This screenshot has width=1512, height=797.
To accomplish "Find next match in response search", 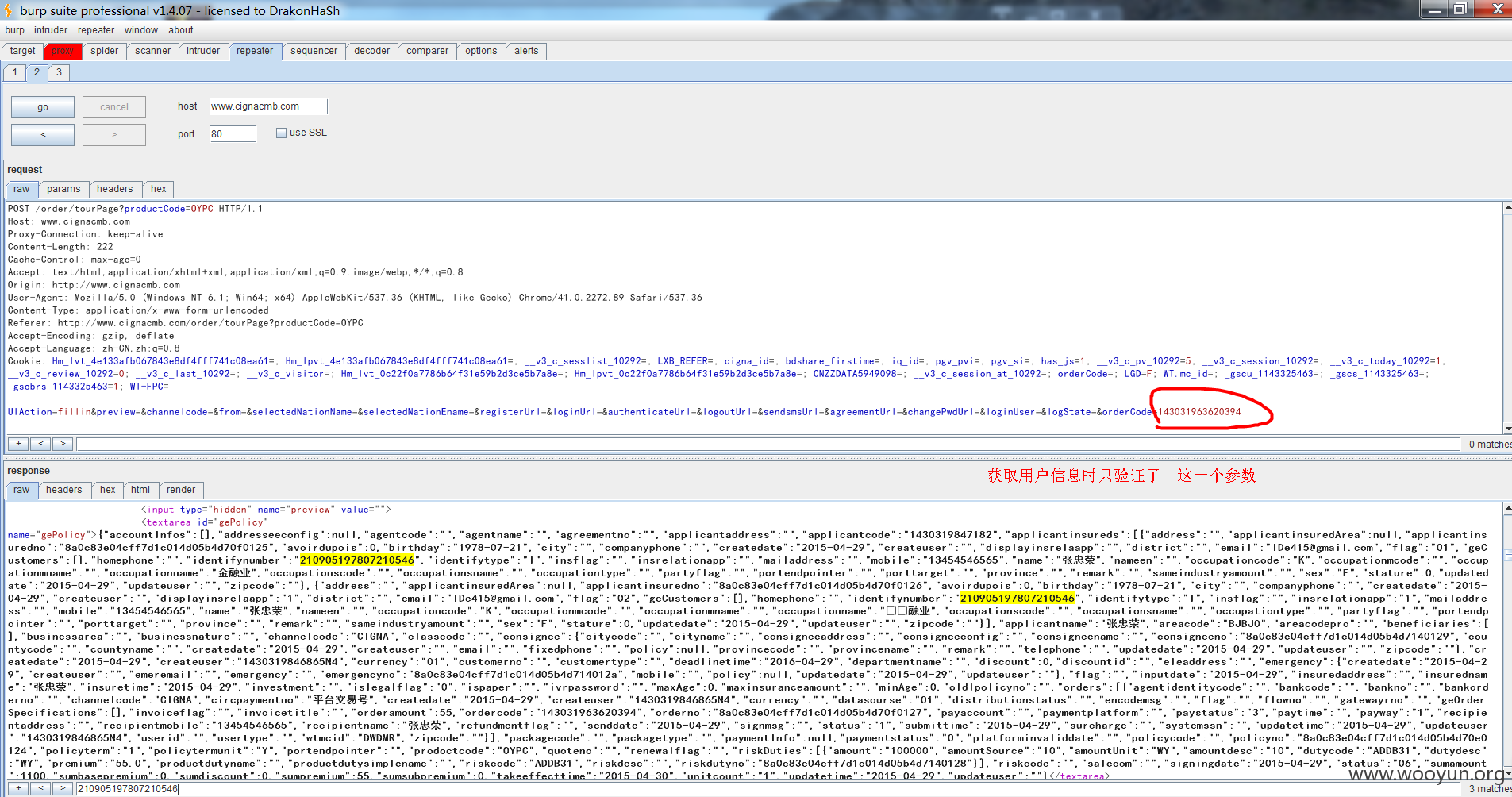I will coord(62,788).
